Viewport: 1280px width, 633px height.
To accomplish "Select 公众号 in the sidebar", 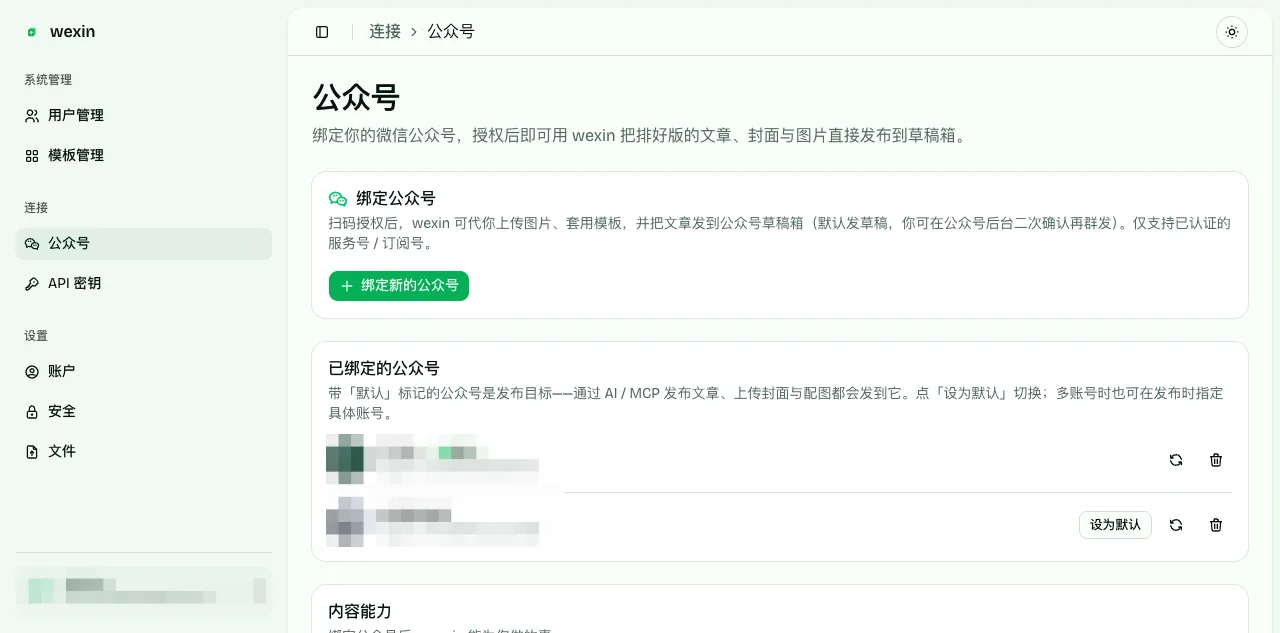I will coord(144,244).
